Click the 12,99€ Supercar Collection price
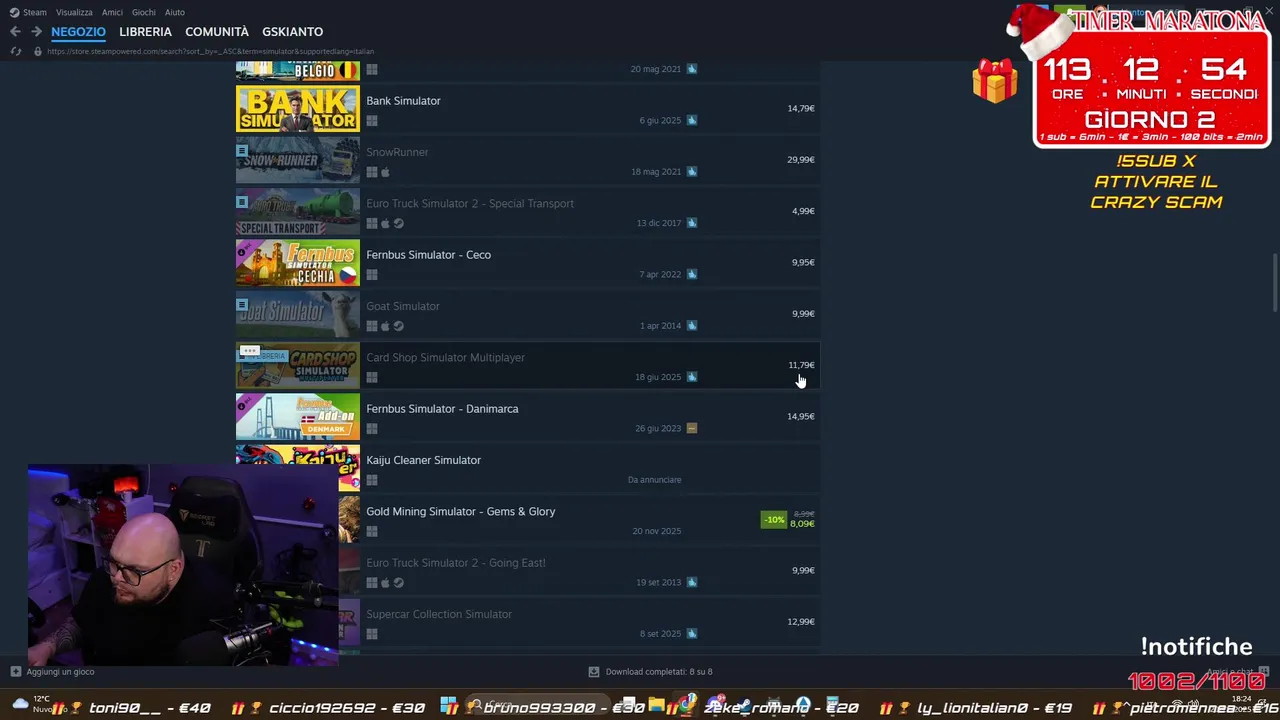 pos(801,622)
